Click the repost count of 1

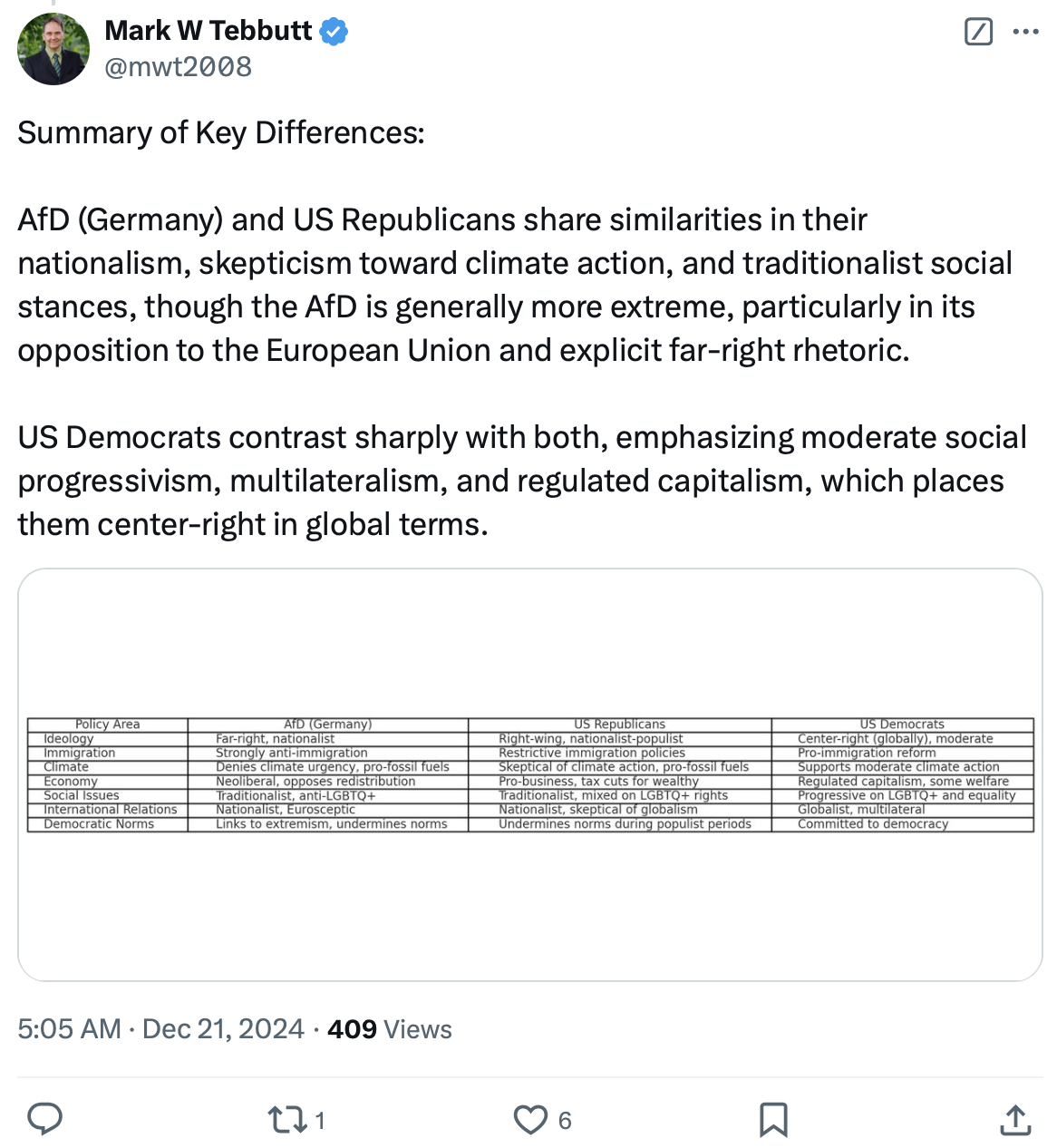click(320, 1121)
